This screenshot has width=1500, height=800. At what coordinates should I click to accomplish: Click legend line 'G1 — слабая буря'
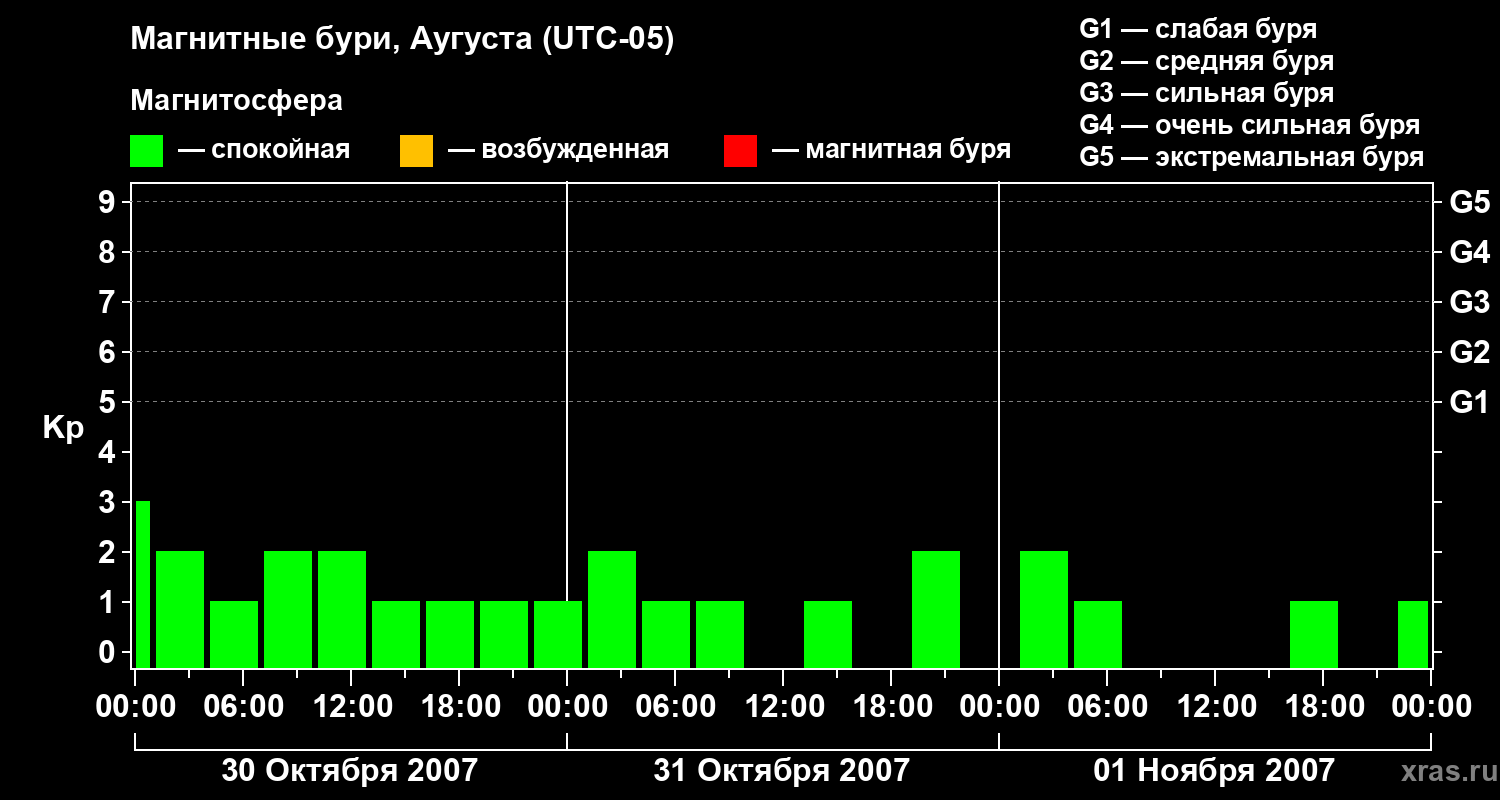(x=1198, y=29)
